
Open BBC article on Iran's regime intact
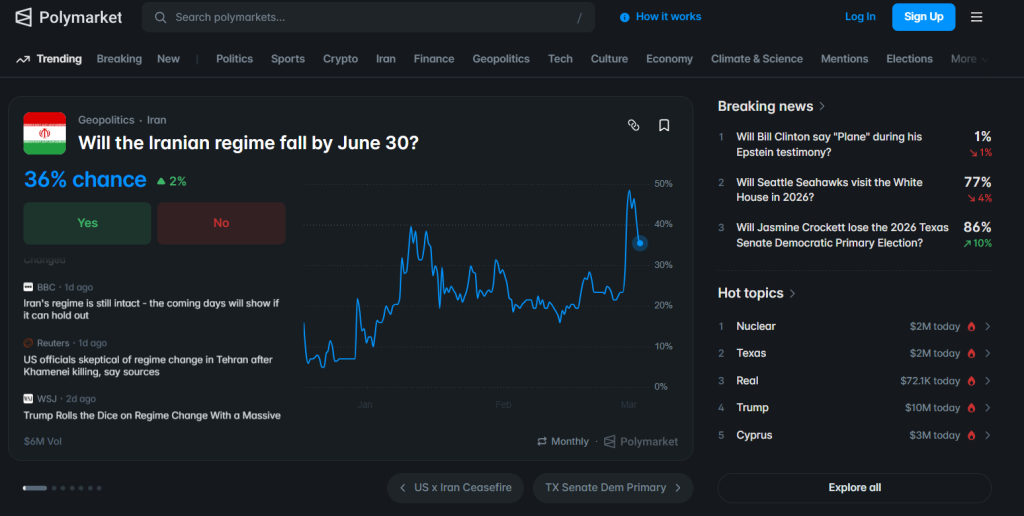coord(152,310)
